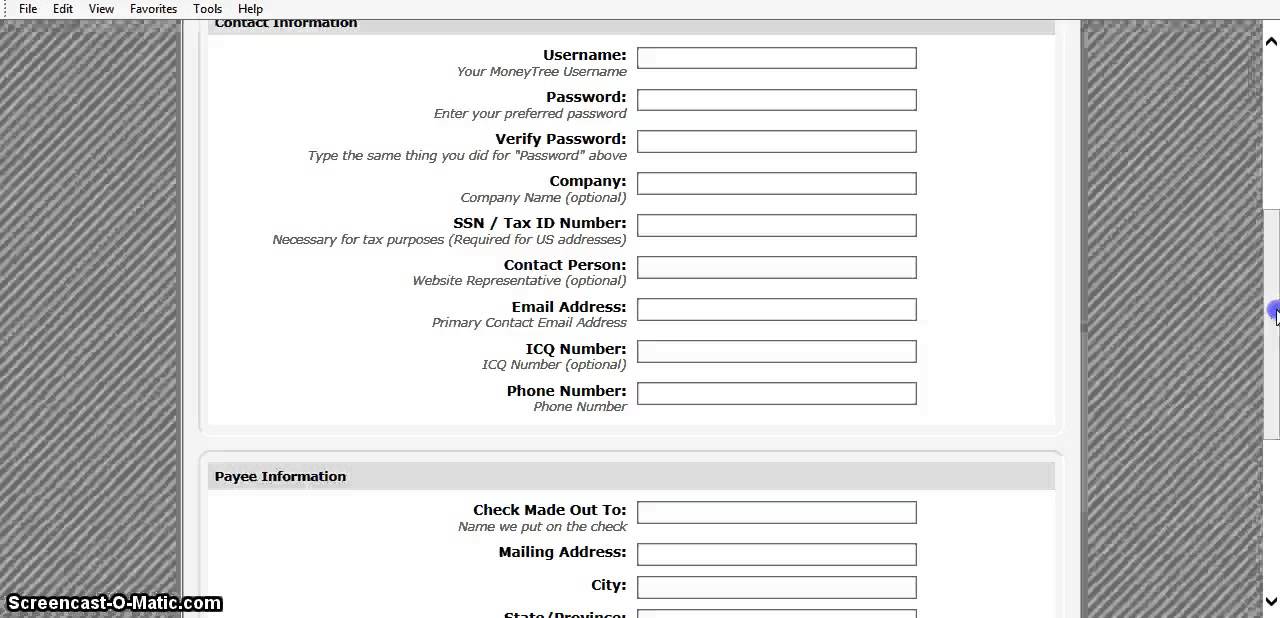Open the Tools menu
Screen dimensions: 1280x618
[x=208, y=9]
